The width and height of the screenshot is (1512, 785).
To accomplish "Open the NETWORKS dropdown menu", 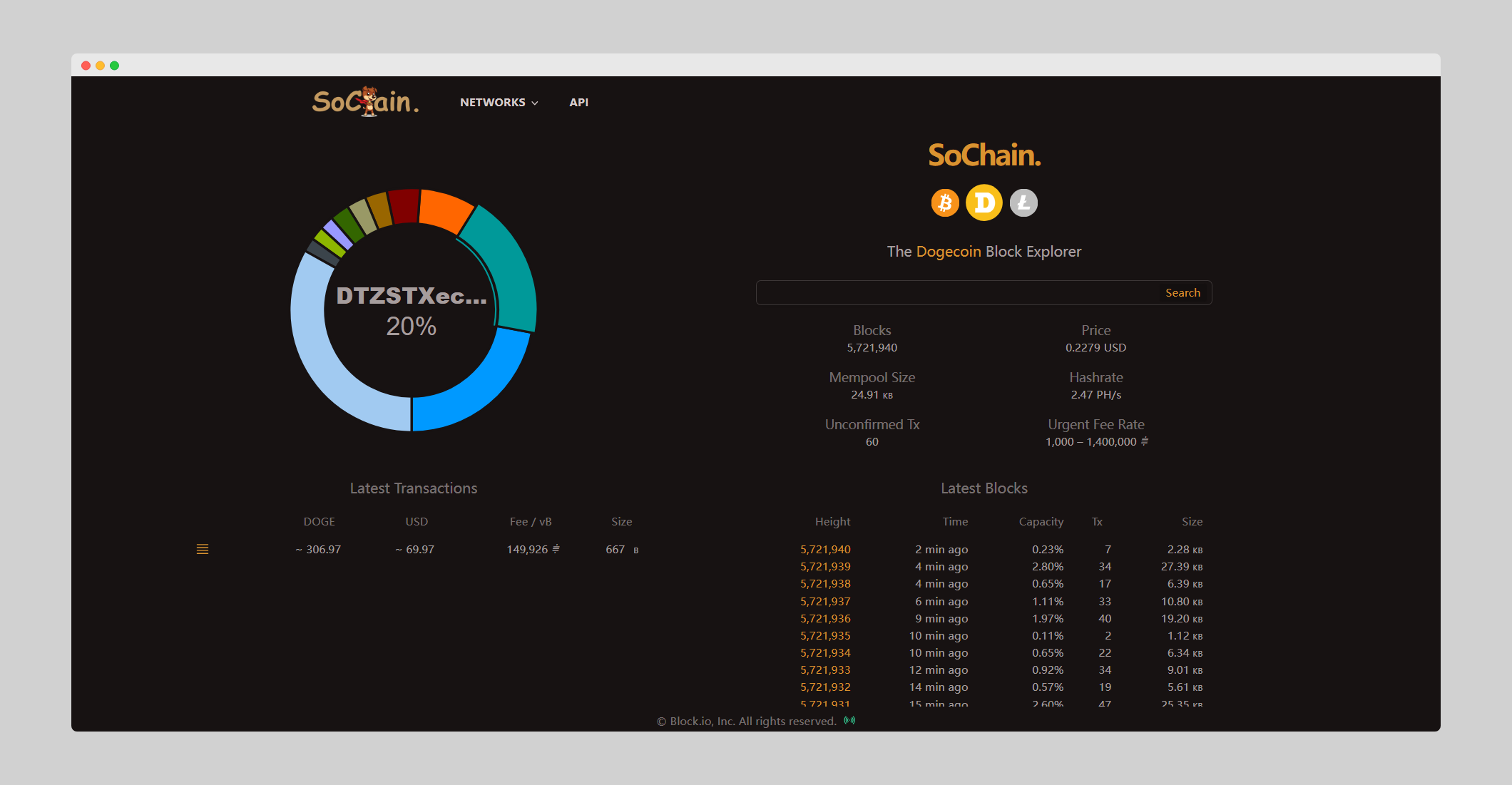I will (x=499, y=103).
